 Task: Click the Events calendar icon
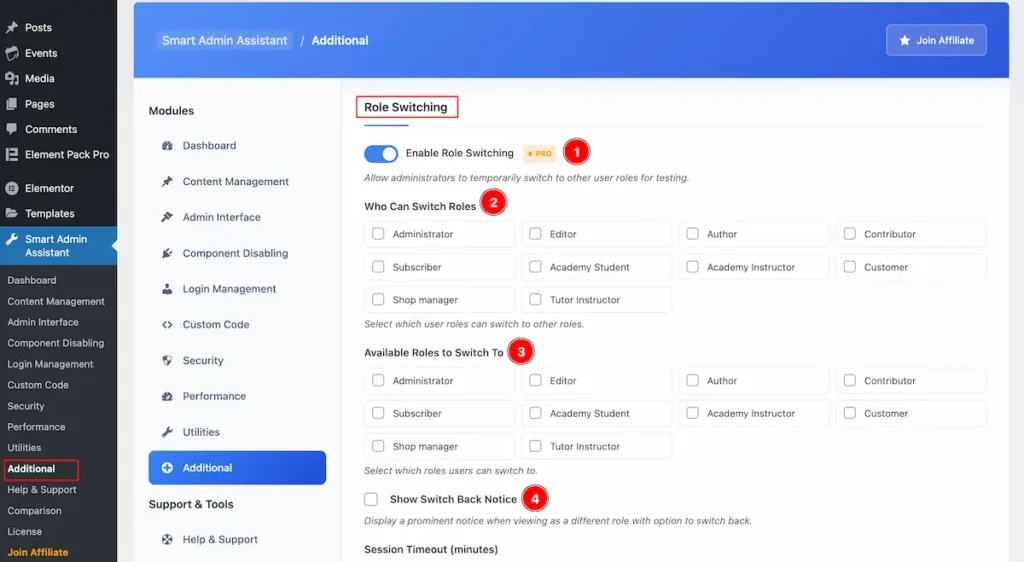click(x=12, y=53)
